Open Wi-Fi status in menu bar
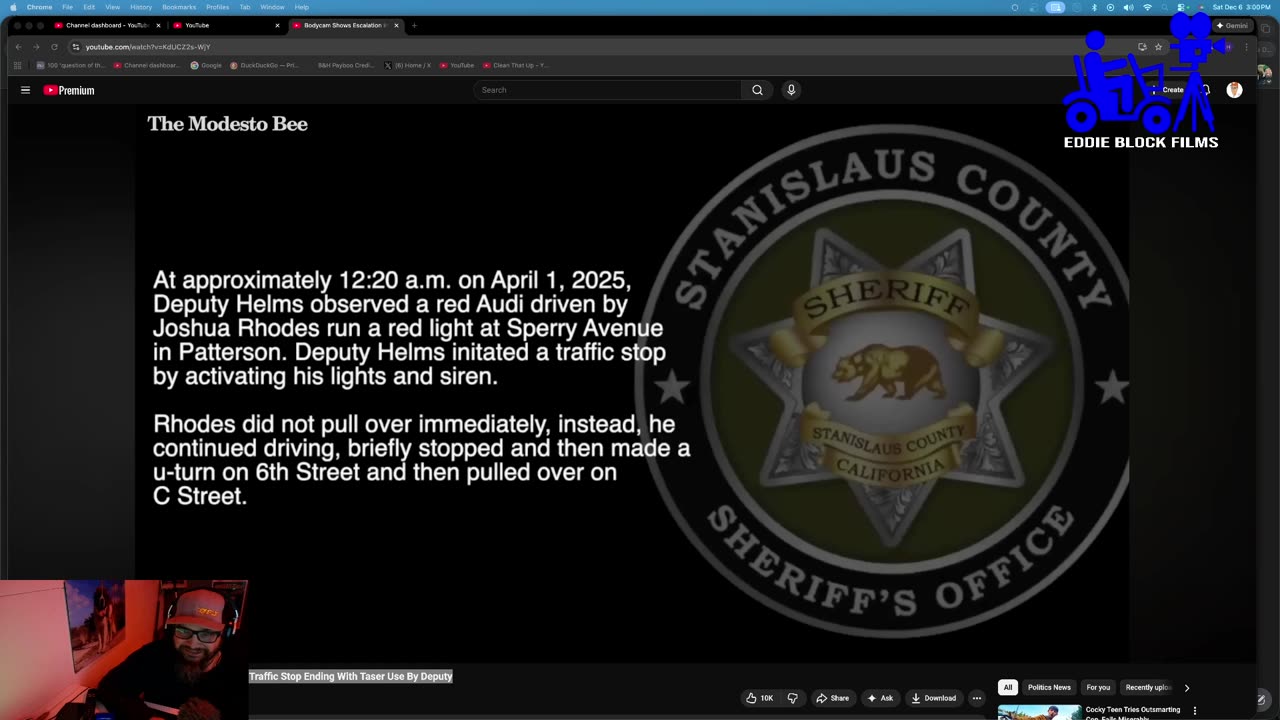 coord(1147,7)
